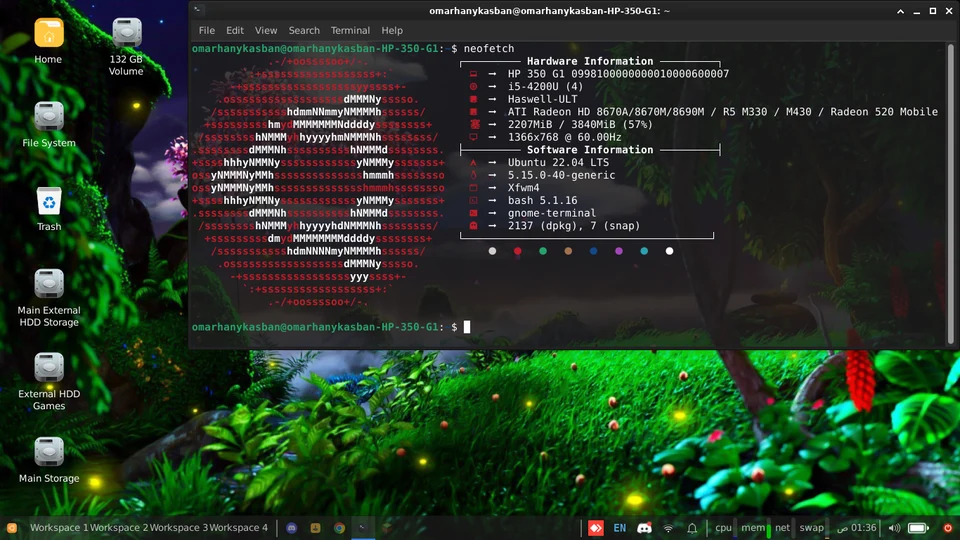
Task: Open the applications menu icon in the panel
Action: click(x=12, y=528)
